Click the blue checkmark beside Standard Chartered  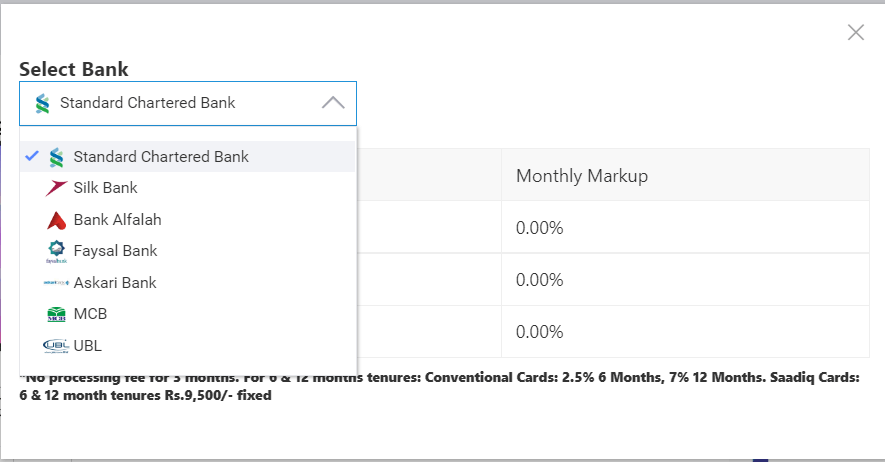pos(32,156)
